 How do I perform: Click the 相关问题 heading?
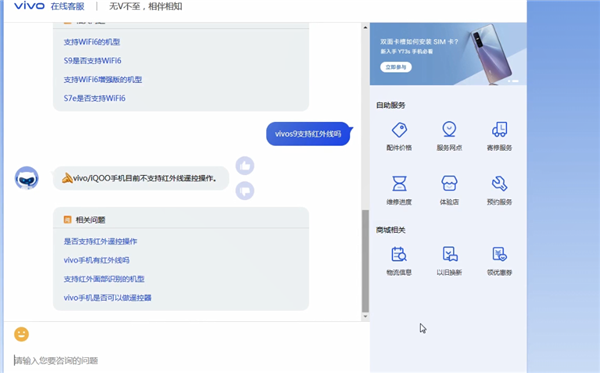tap(90, 220)
